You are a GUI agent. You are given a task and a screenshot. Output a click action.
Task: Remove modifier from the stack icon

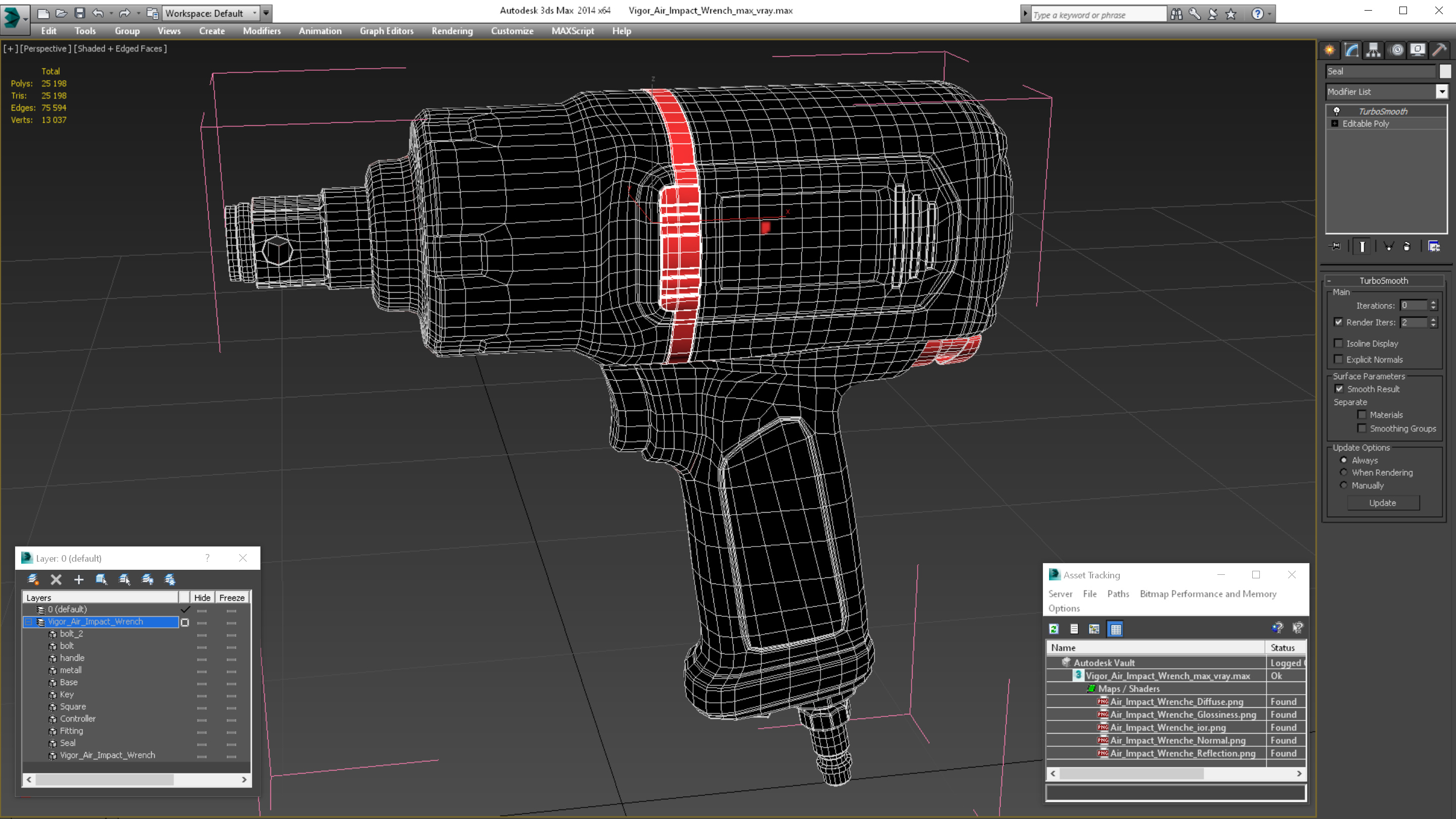click(x=1407, y=246)
